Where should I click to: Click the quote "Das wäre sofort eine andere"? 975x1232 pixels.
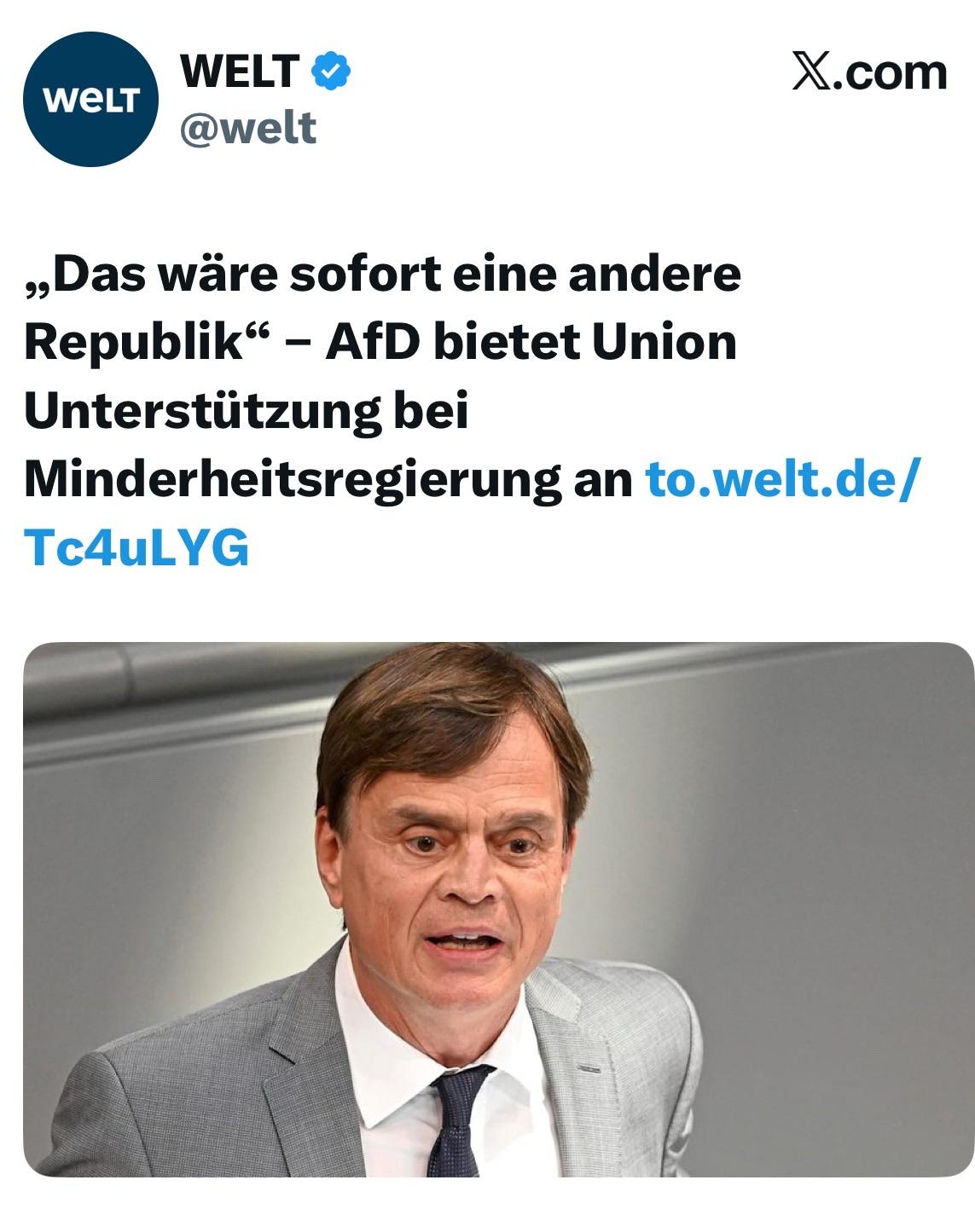point(382,275)
